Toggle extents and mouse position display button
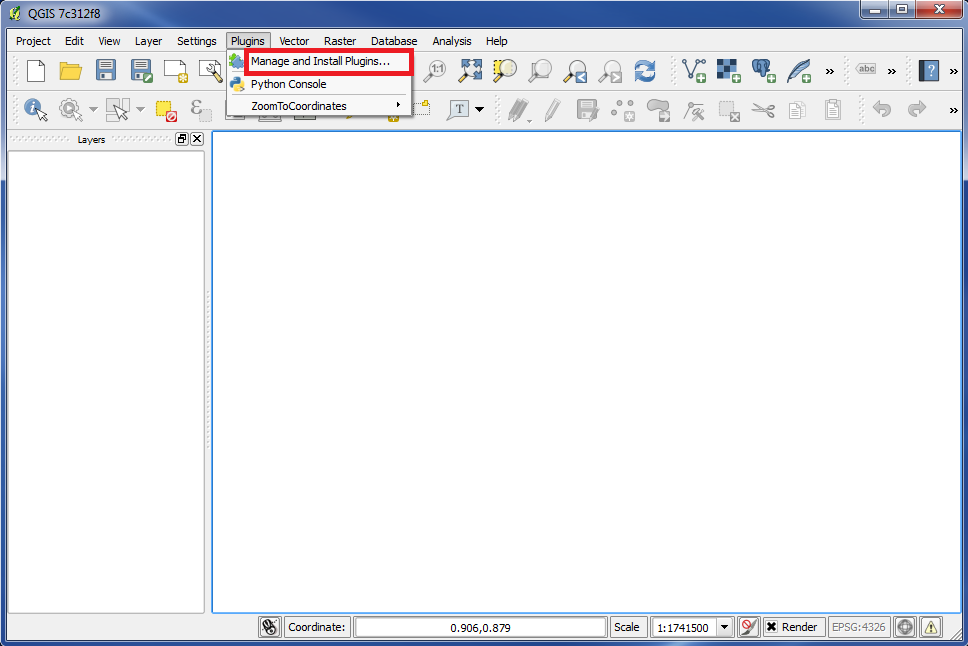 click(270, 627)
